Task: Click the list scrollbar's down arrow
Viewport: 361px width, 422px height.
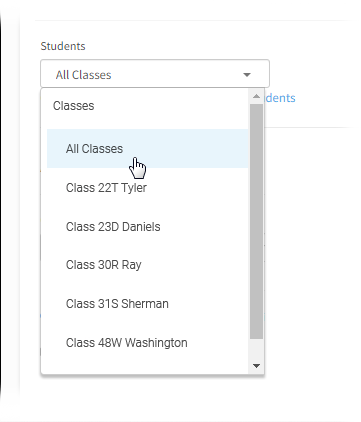Action: (256, 366)
